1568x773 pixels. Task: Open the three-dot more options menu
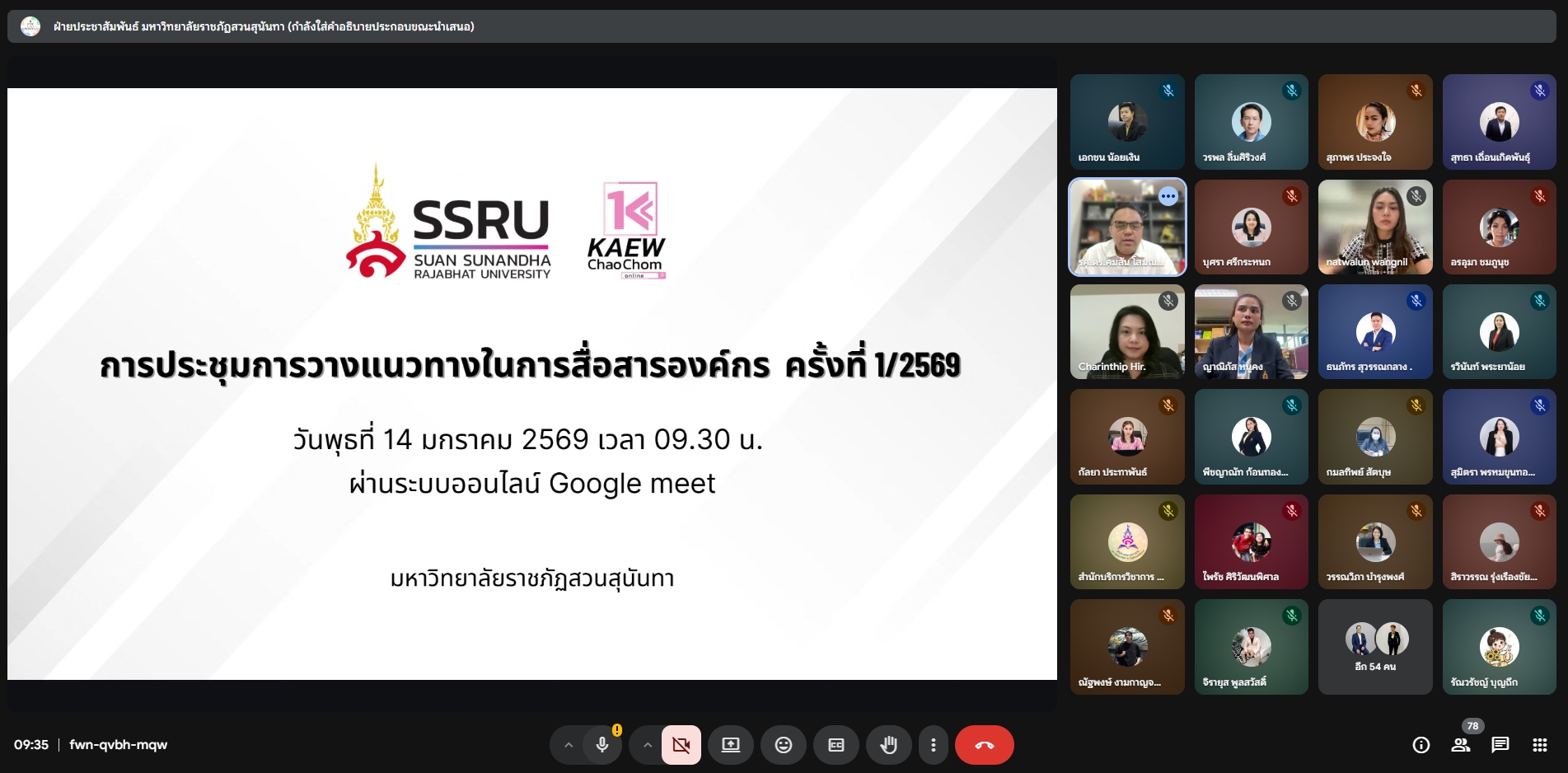click(x=933, y=745)
